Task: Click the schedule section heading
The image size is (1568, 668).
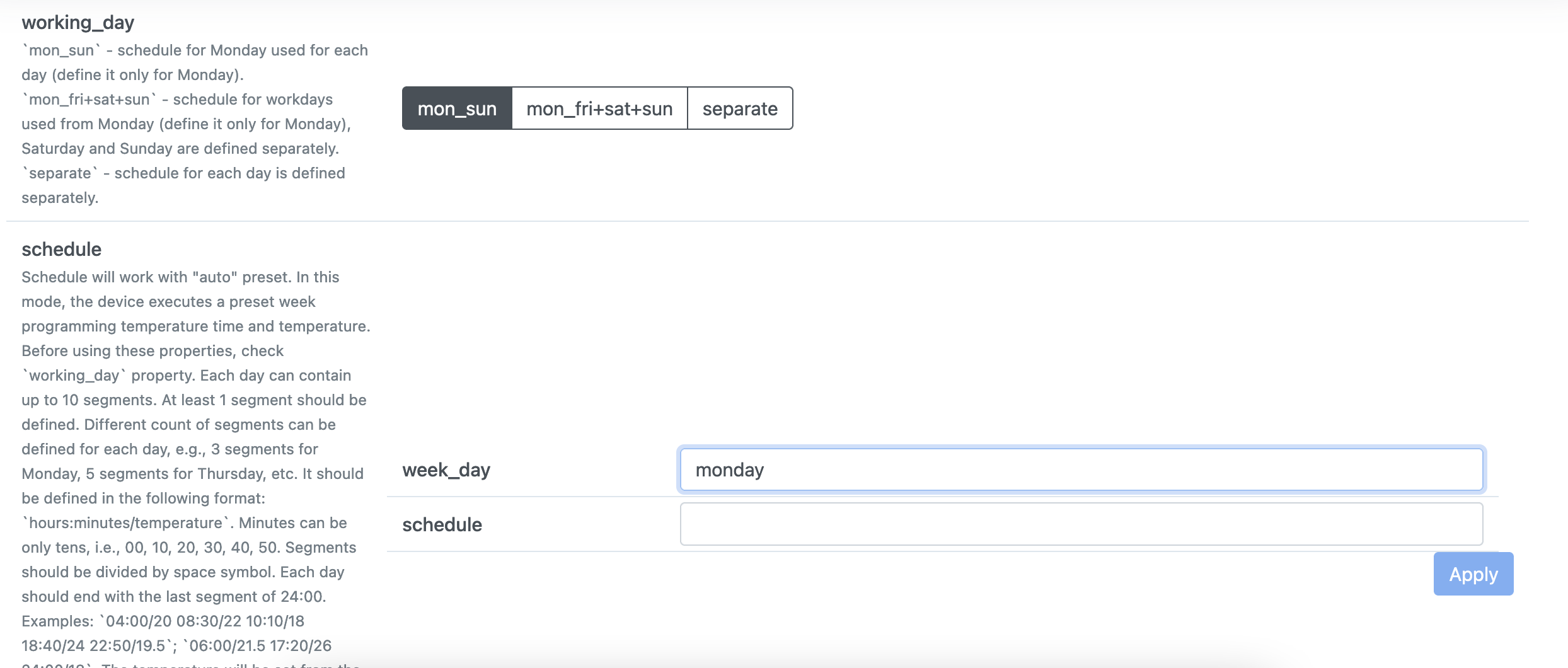Action: point(61,249)
